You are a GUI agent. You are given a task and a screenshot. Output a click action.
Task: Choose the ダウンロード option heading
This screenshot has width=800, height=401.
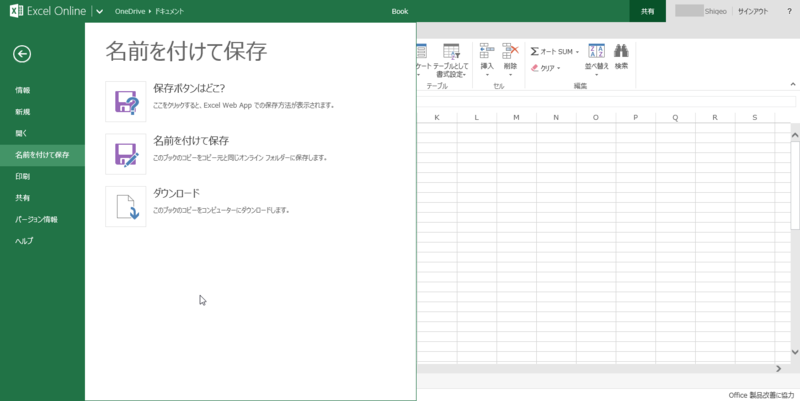click(x=176, y=193)
